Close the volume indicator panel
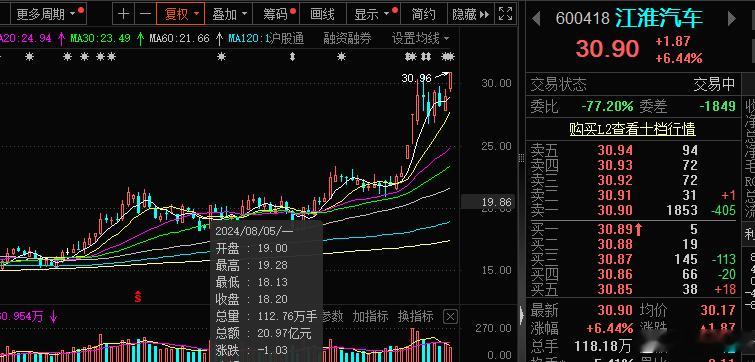Image resolution: width=755 pixels, height=362 pixels. pos(450,317)
